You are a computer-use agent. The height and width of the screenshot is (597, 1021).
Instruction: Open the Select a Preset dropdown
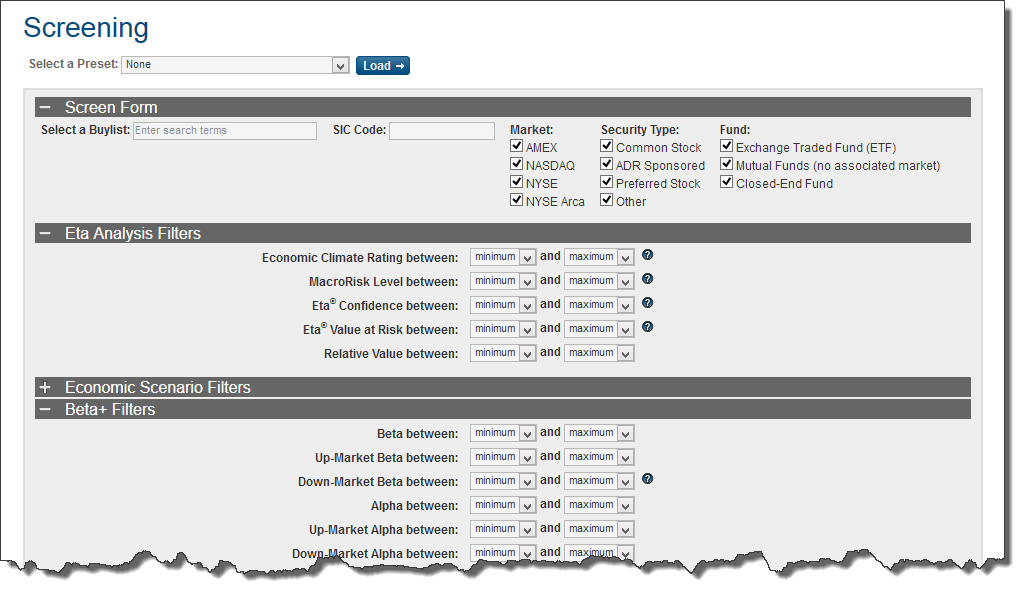pos(234,65)
